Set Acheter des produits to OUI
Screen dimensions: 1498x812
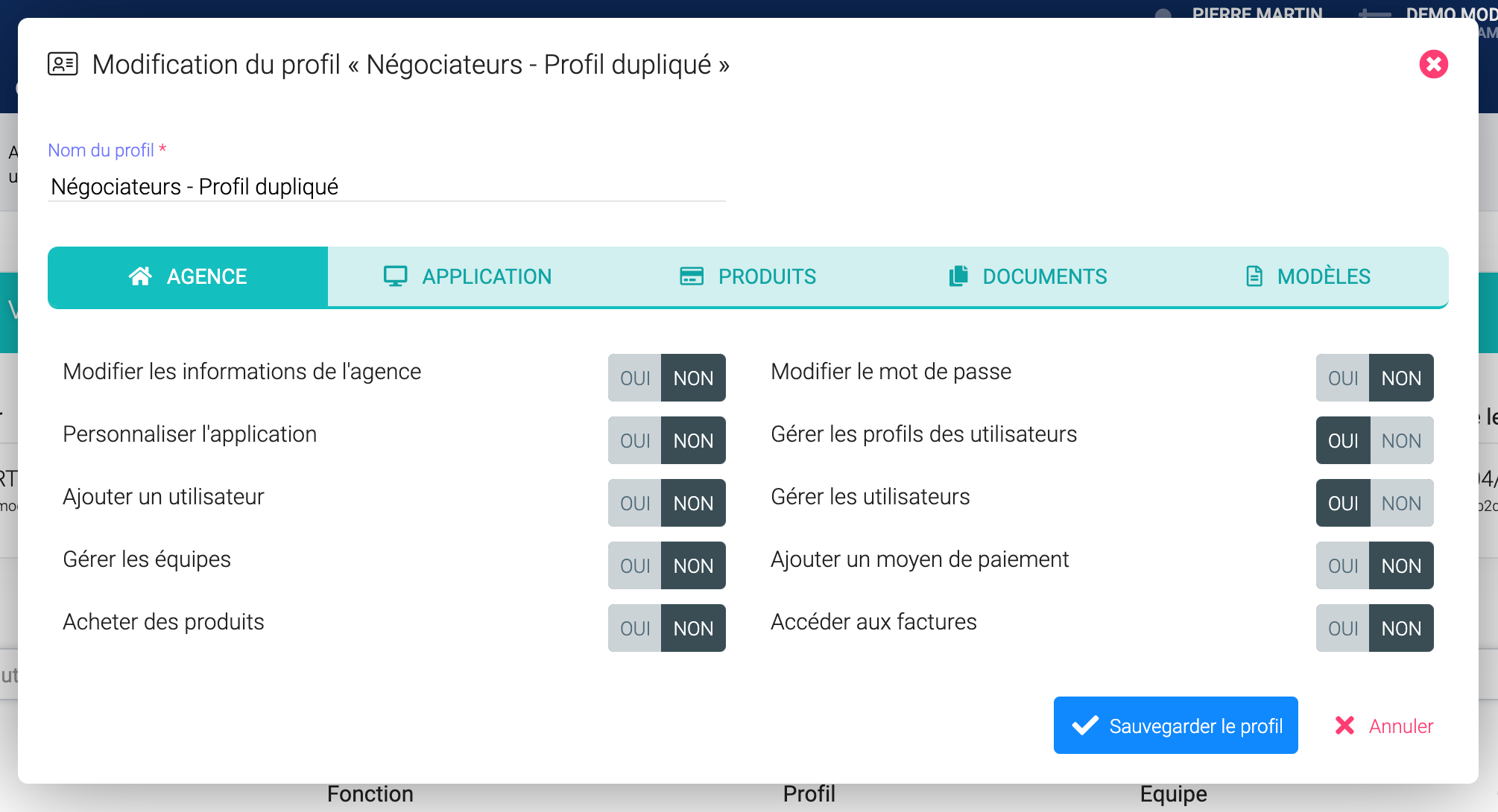pyautogui.click(x=635, y=629)
